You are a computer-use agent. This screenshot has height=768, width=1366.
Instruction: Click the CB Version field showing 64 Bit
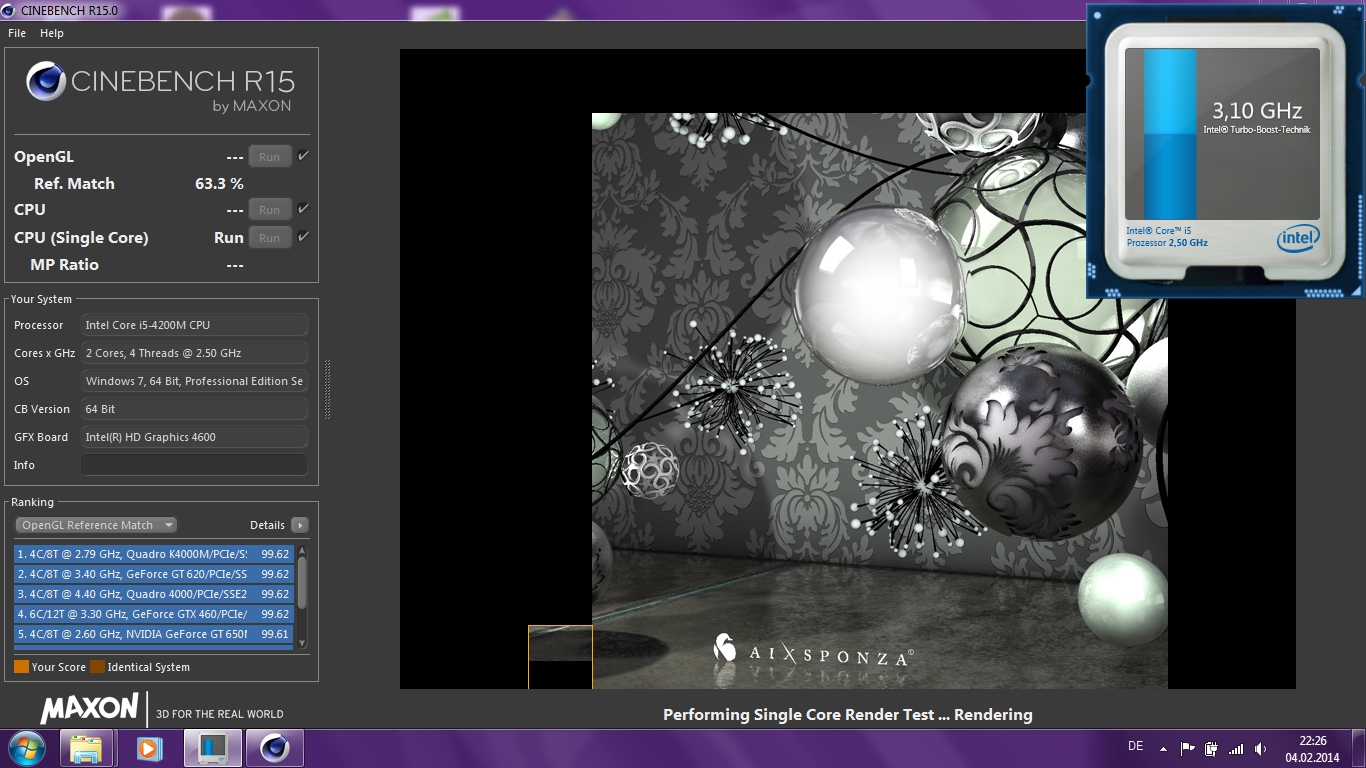(194, 409)
